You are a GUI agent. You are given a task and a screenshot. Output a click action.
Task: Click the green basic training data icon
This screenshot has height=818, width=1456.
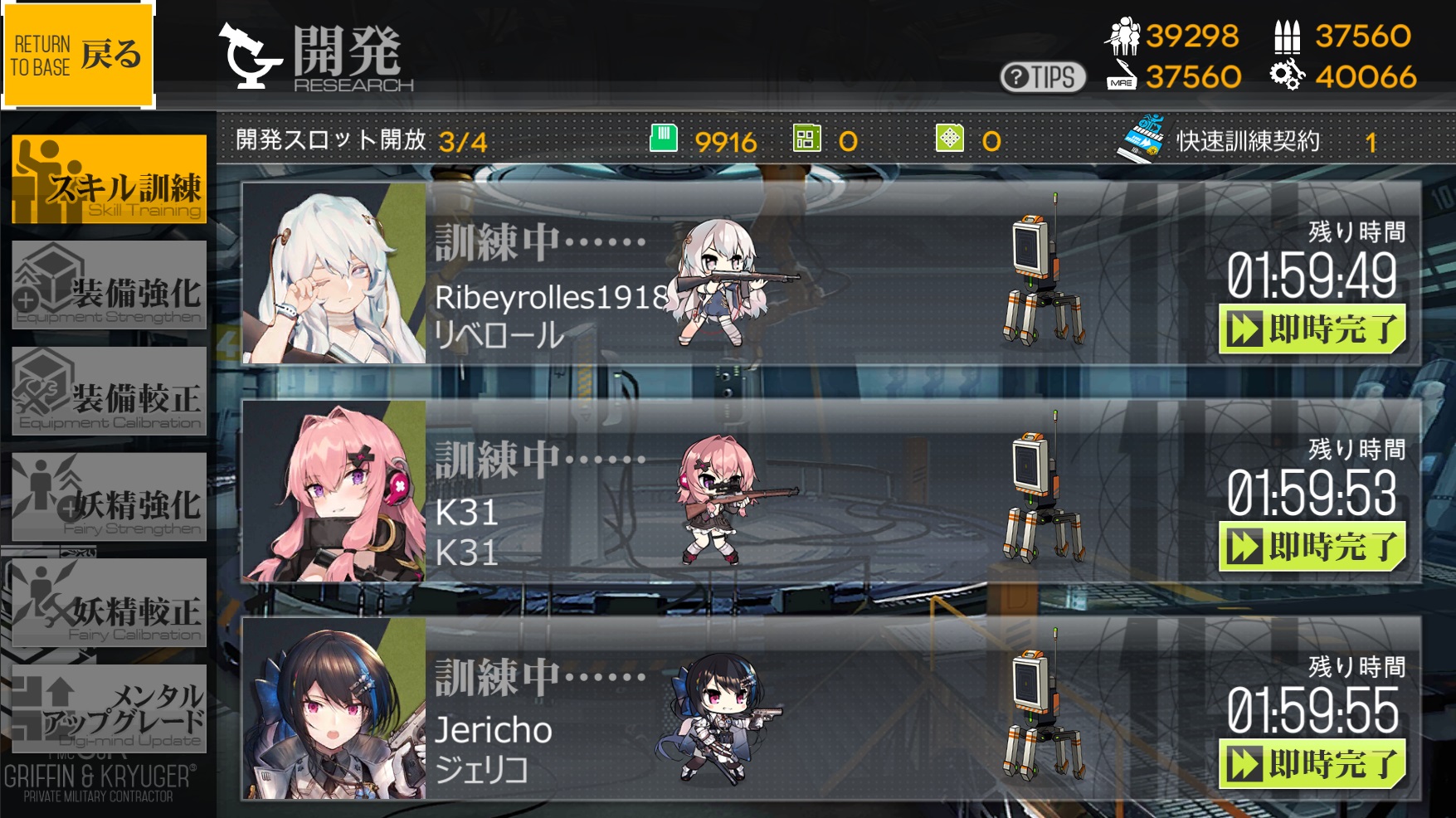(663, 138)
